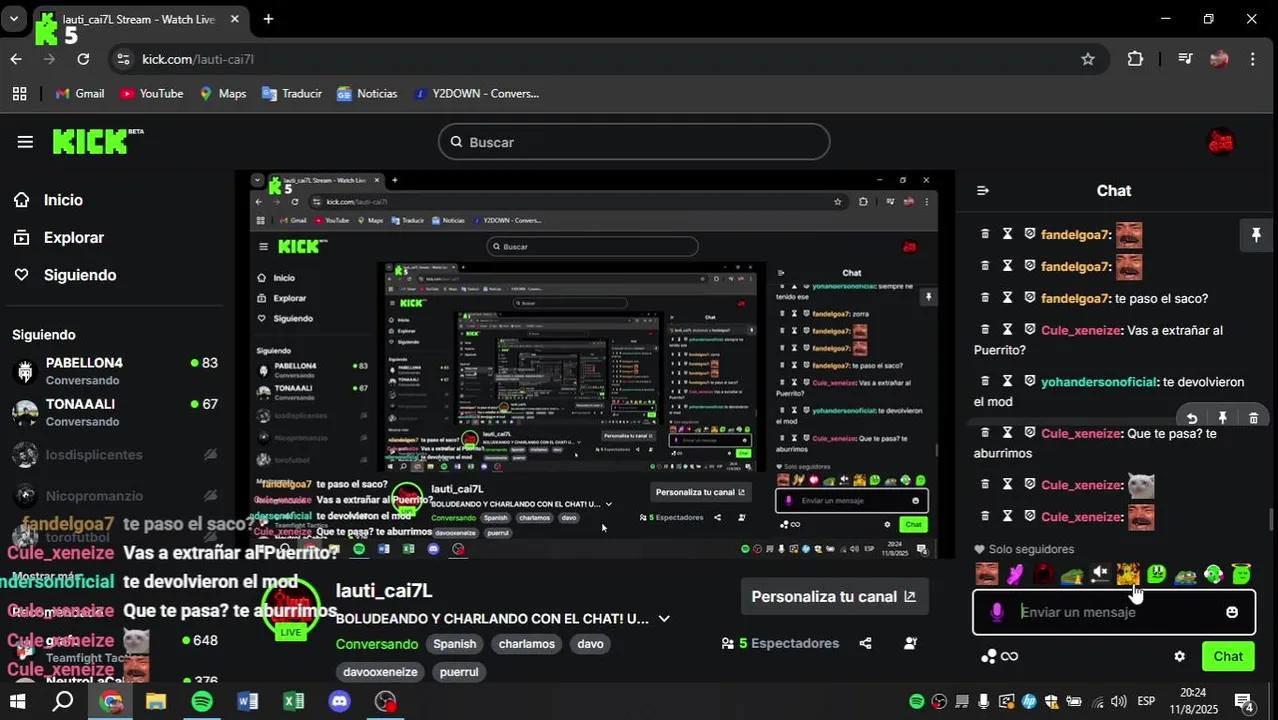Toggle notifications for losdisplicentes channel
This screenshot has width=1278, height=720.
[x=210, y=455]
